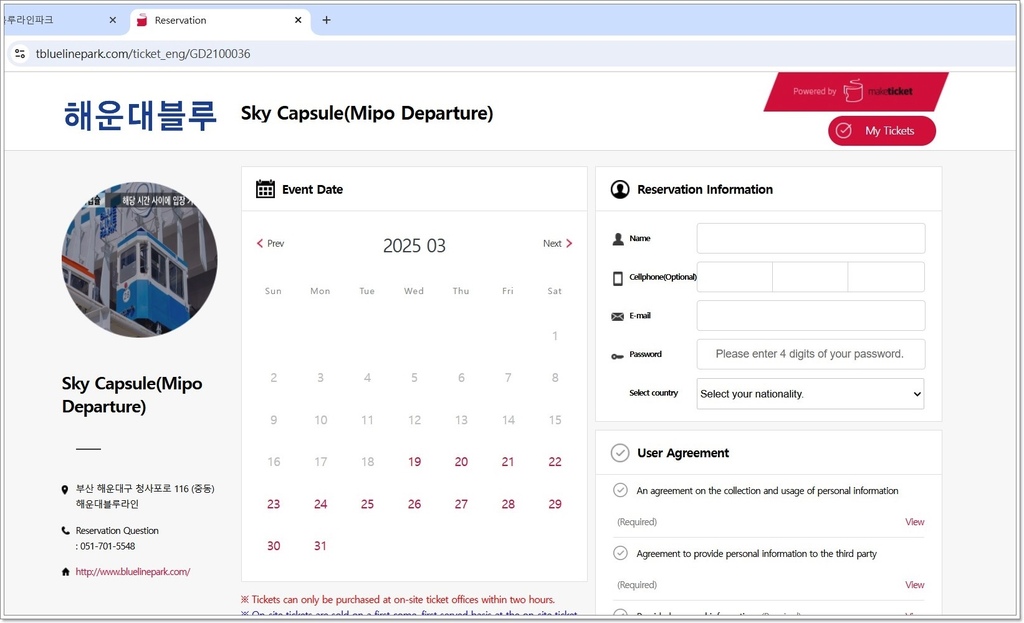1024x623 pixels.
Task: Click the Password key icon
Action: [x=617, y=356]
